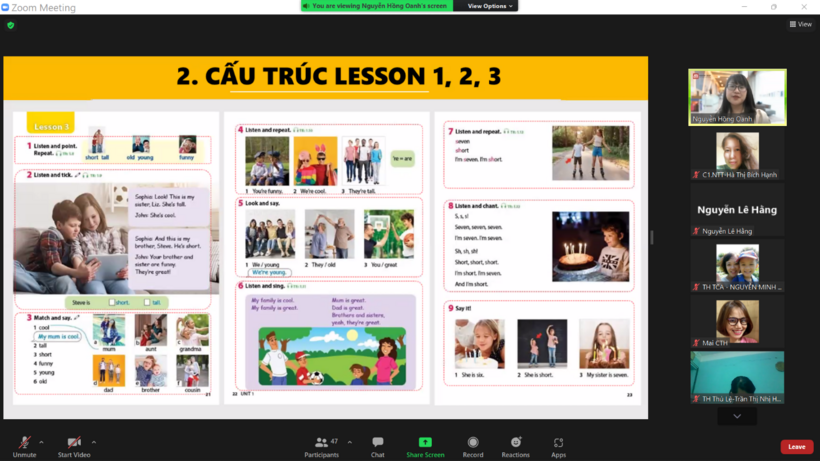Image resolution: width=820 pixels, height=461 pixels.
Task: Open the Apps panel
Action: click(558, 442)
